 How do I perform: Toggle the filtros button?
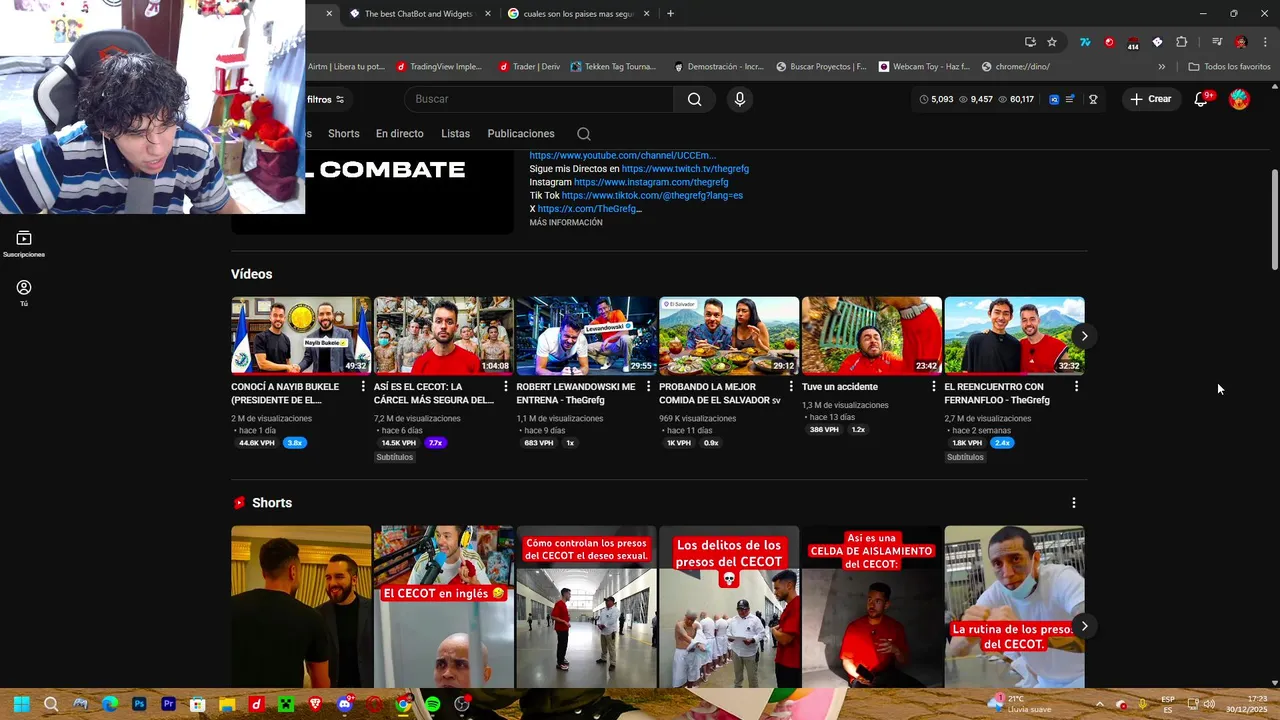[x=325, y=99]
